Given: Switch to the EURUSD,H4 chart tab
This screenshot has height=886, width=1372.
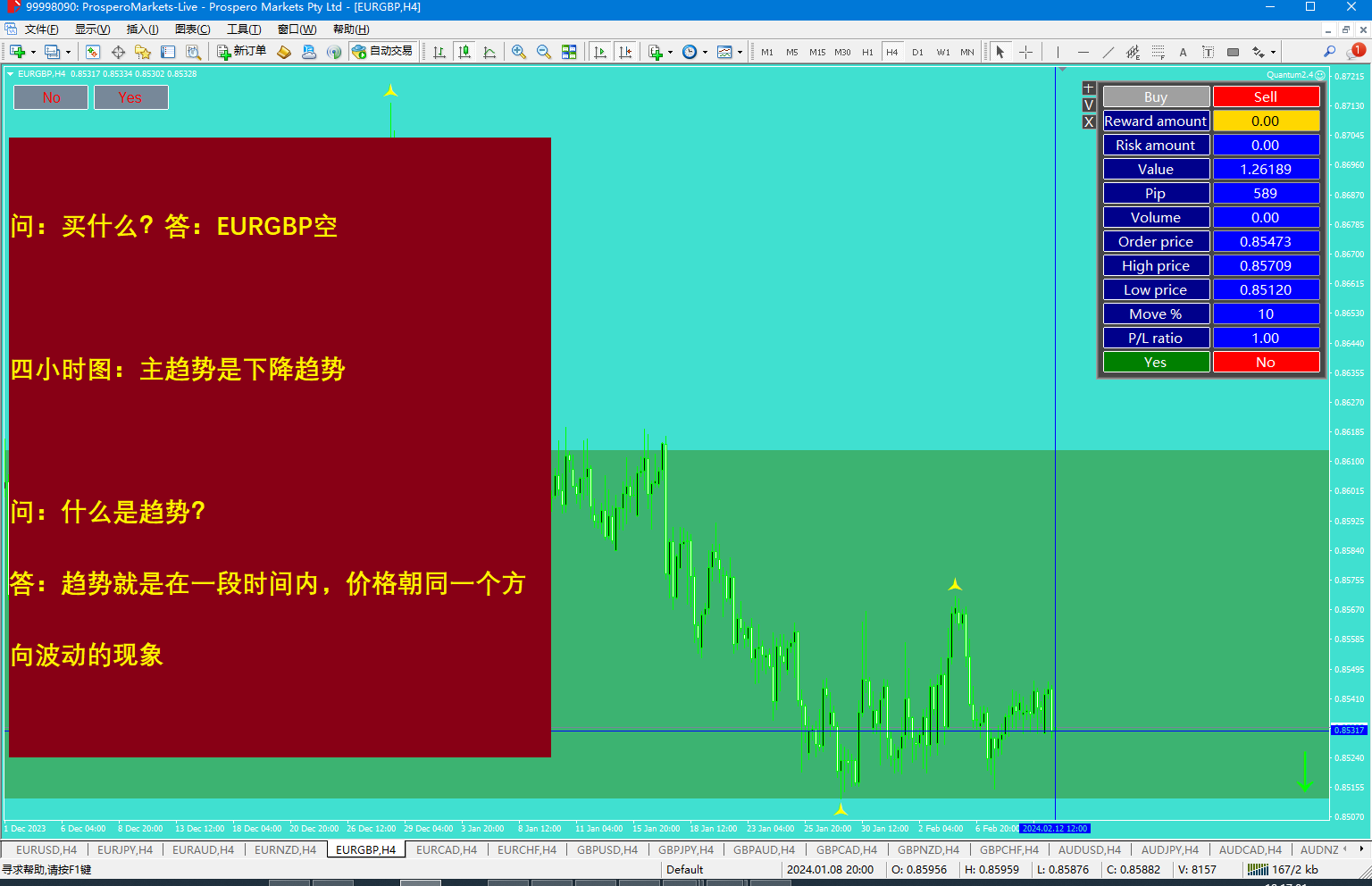Looking at the screenshot, I should click(46, 850).
